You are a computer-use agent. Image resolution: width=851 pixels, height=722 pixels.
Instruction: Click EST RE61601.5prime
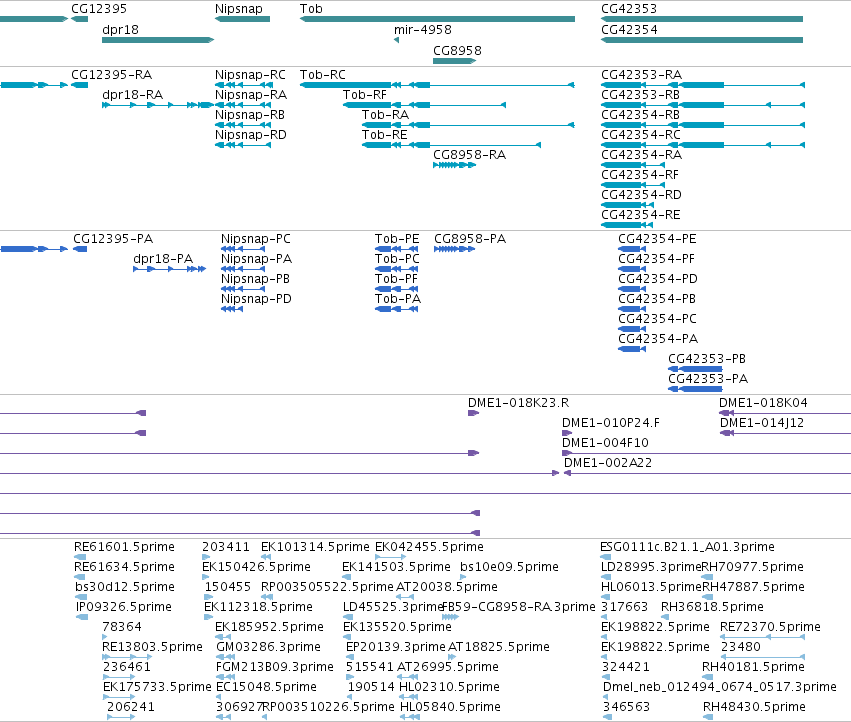[x=124, y=547]
